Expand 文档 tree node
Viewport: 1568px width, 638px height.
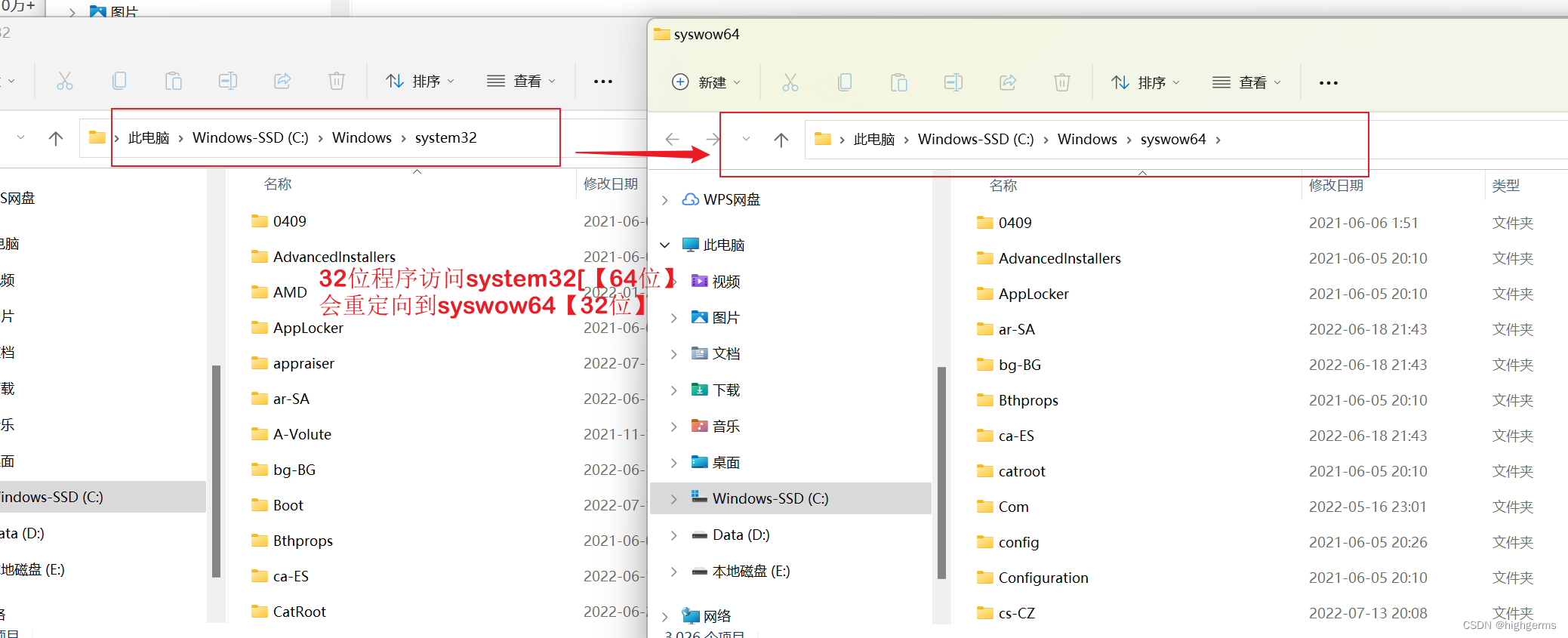pyautogui.click(x=674, y=354)
